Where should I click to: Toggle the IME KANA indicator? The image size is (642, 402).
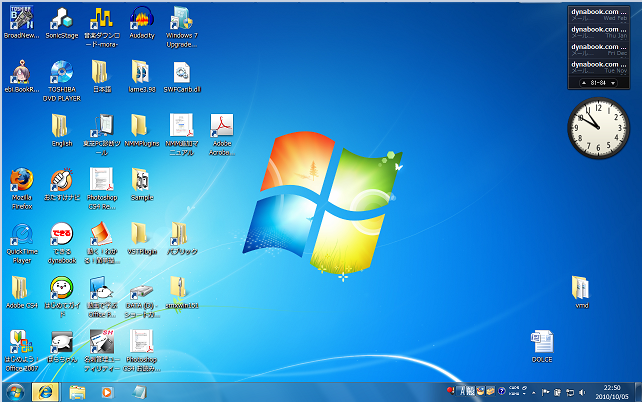tap(513, 393)
